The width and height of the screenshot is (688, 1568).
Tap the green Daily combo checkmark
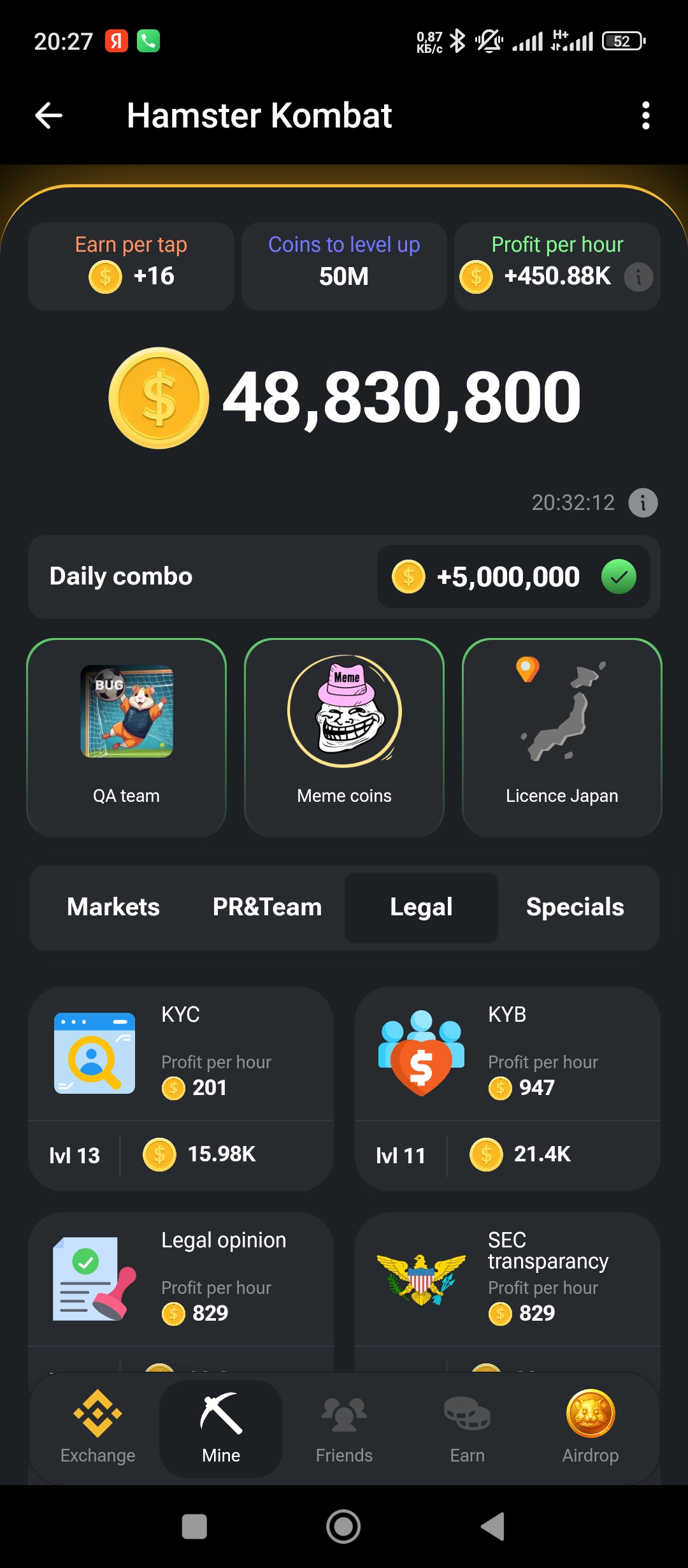coord(619,577)
